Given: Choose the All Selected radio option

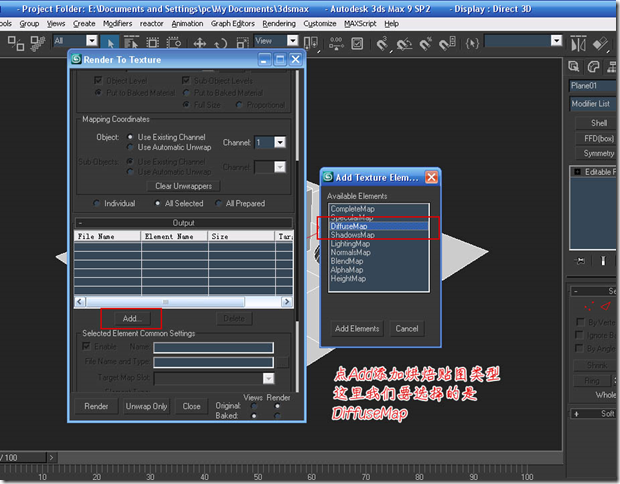Looking at the screenshot, I should point(157,203).
